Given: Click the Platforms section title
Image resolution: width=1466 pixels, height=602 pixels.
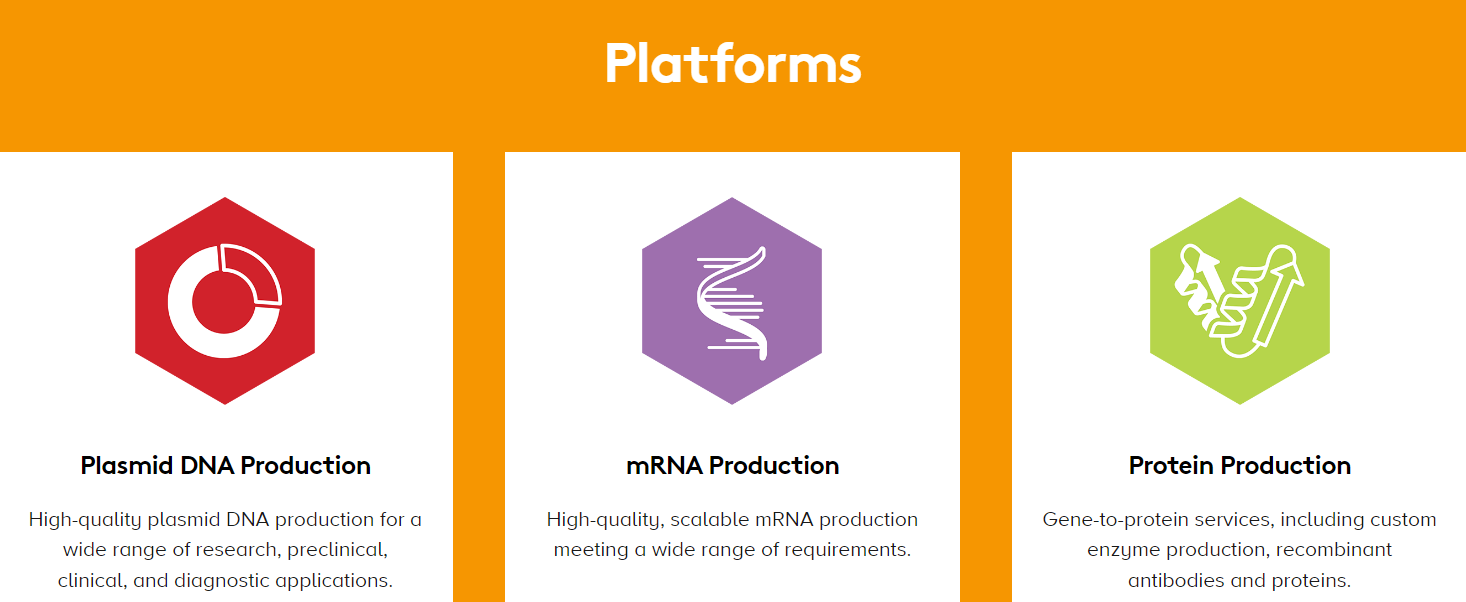Looking at the screenshot, I should click(732, 63).
